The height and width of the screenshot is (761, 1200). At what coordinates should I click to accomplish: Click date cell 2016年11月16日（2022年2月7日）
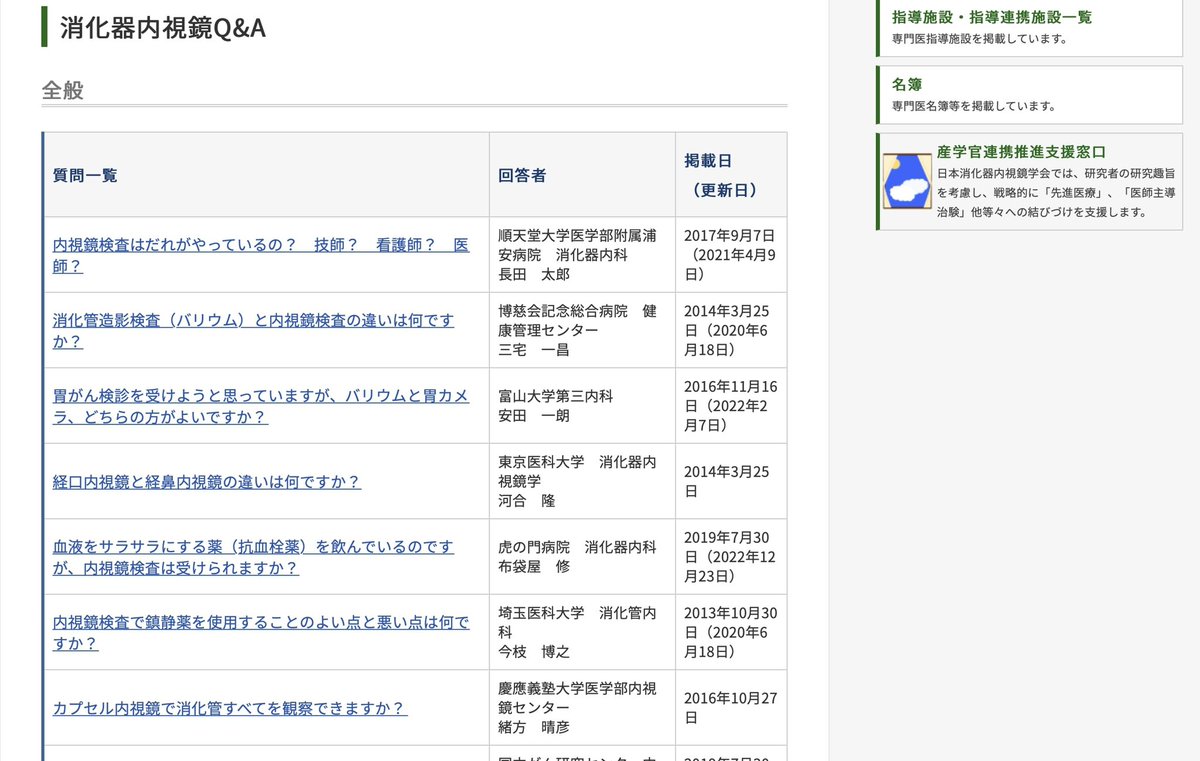(x=731, y=406)
